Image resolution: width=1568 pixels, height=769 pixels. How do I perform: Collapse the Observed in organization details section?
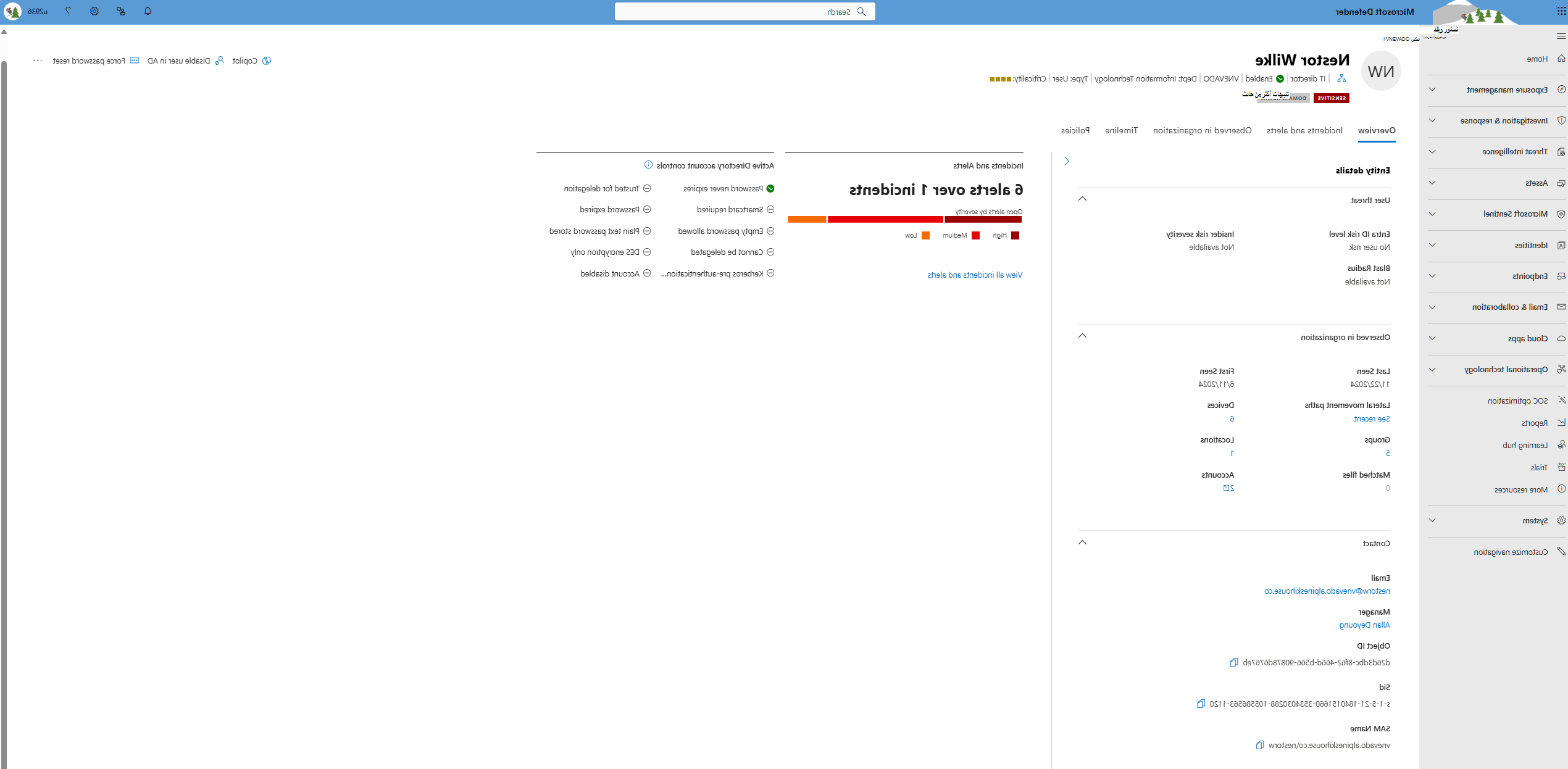(x=1082, y=336)
